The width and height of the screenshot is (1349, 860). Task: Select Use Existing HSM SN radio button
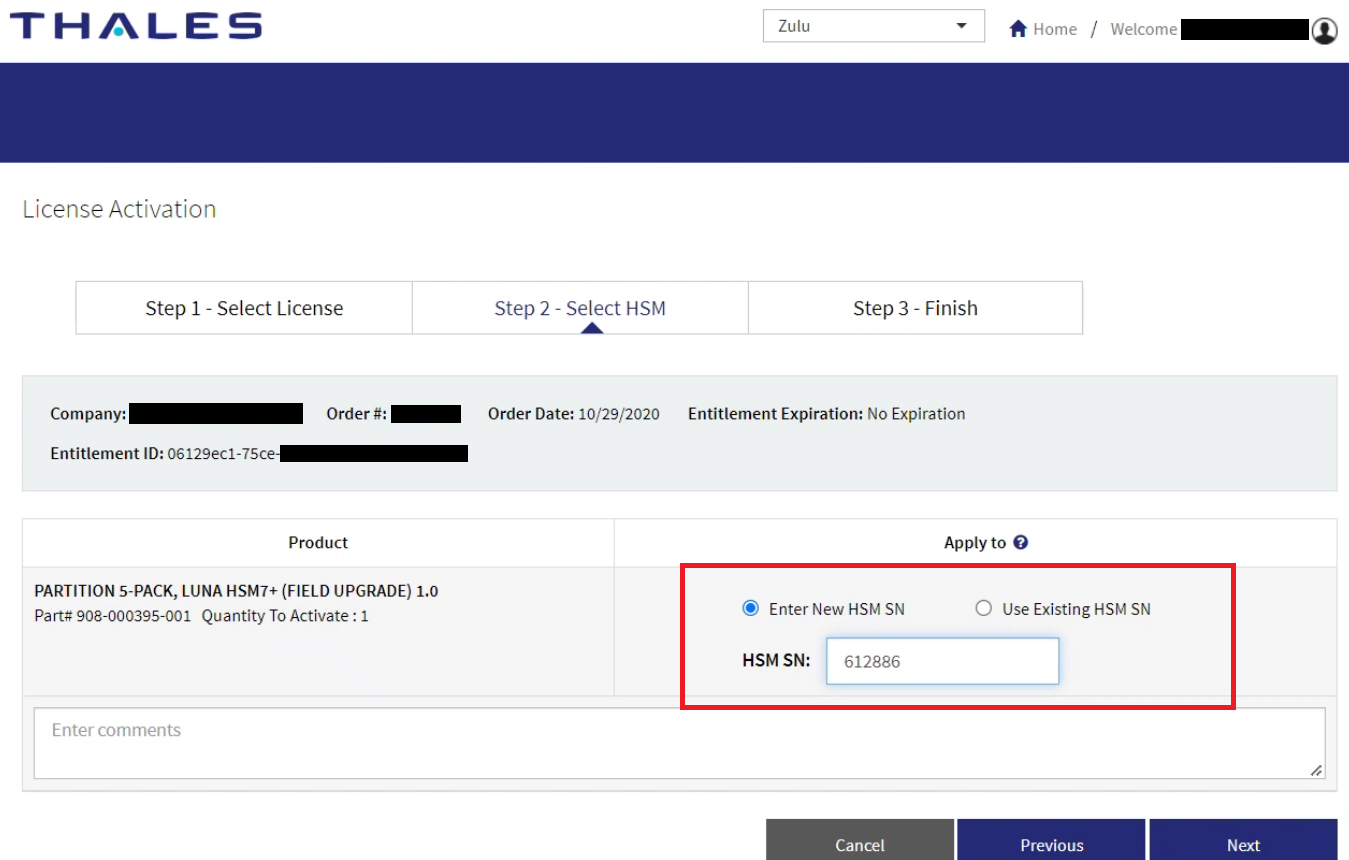pos(984,608)
